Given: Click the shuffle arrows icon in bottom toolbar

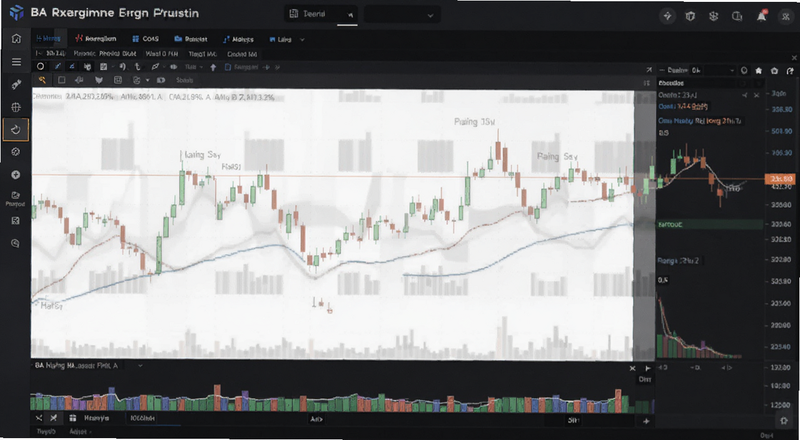Looking at the screenshot, I should (x=39, y=418).
